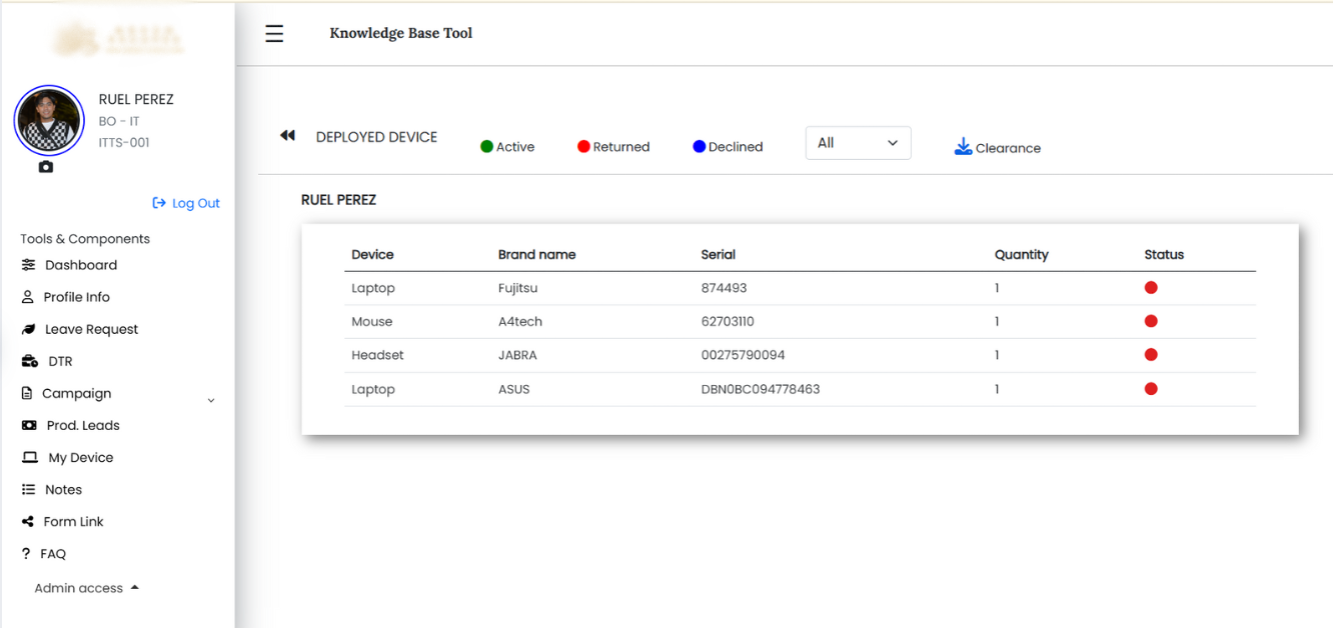
Task: Click the Form Link share icon
Action: pos(28,521)
